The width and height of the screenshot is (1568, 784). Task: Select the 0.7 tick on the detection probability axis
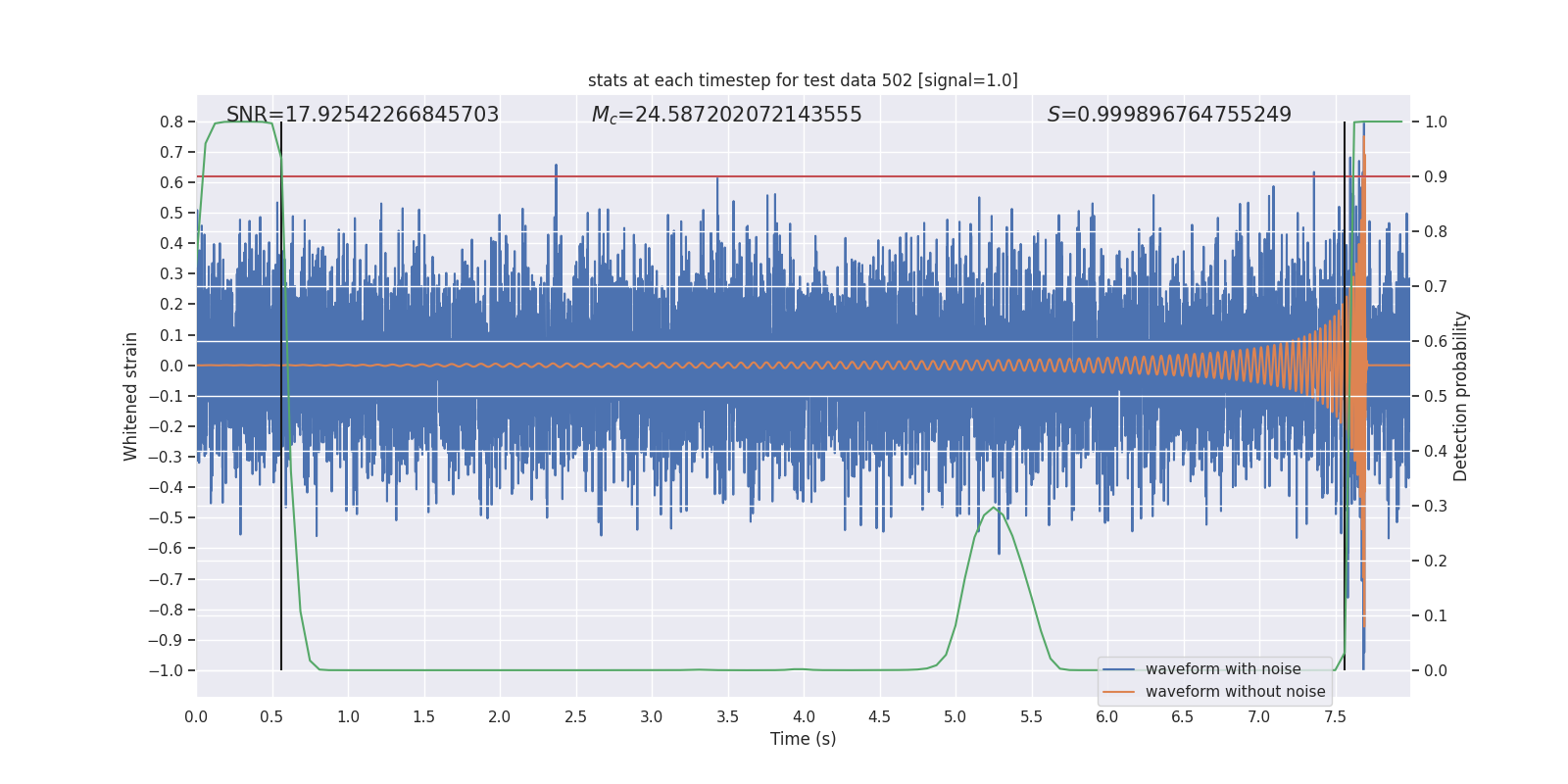coord(1436,286)
